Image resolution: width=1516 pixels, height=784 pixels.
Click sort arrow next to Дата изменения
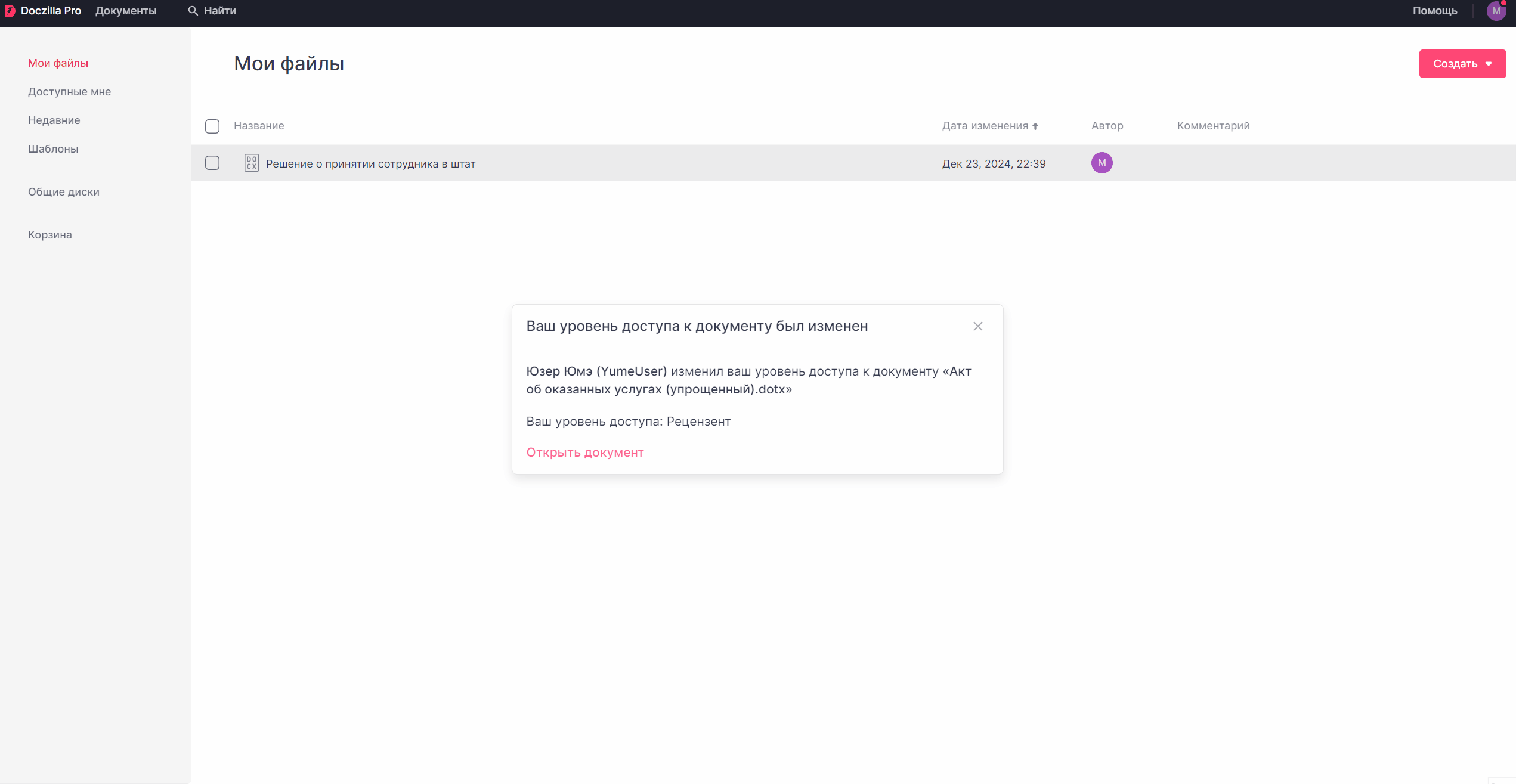(x=1035, y=126)
